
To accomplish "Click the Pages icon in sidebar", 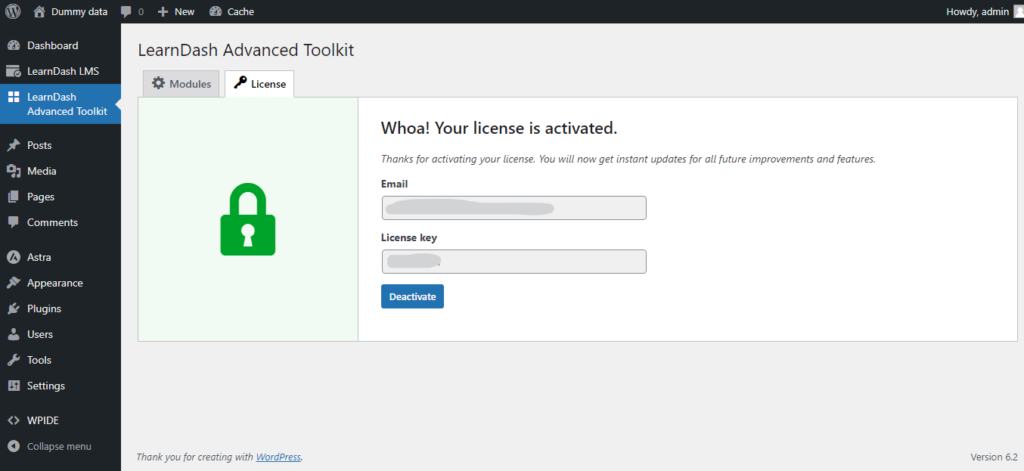I will [x=13, y=197].
